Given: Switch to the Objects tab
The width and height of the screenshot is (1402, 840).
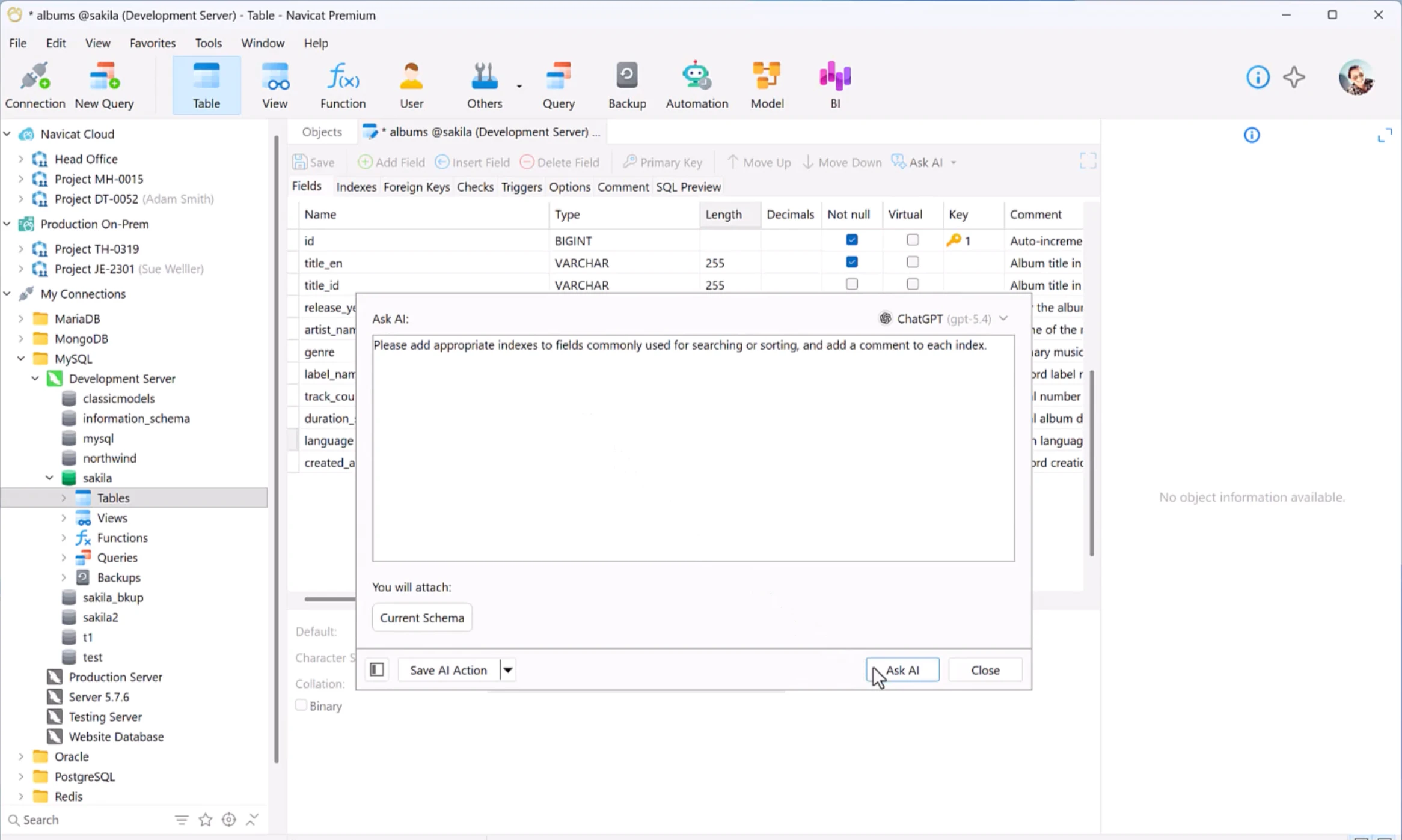Looking at the screenshot, I should pyautogui.click(x=322, y=132).
